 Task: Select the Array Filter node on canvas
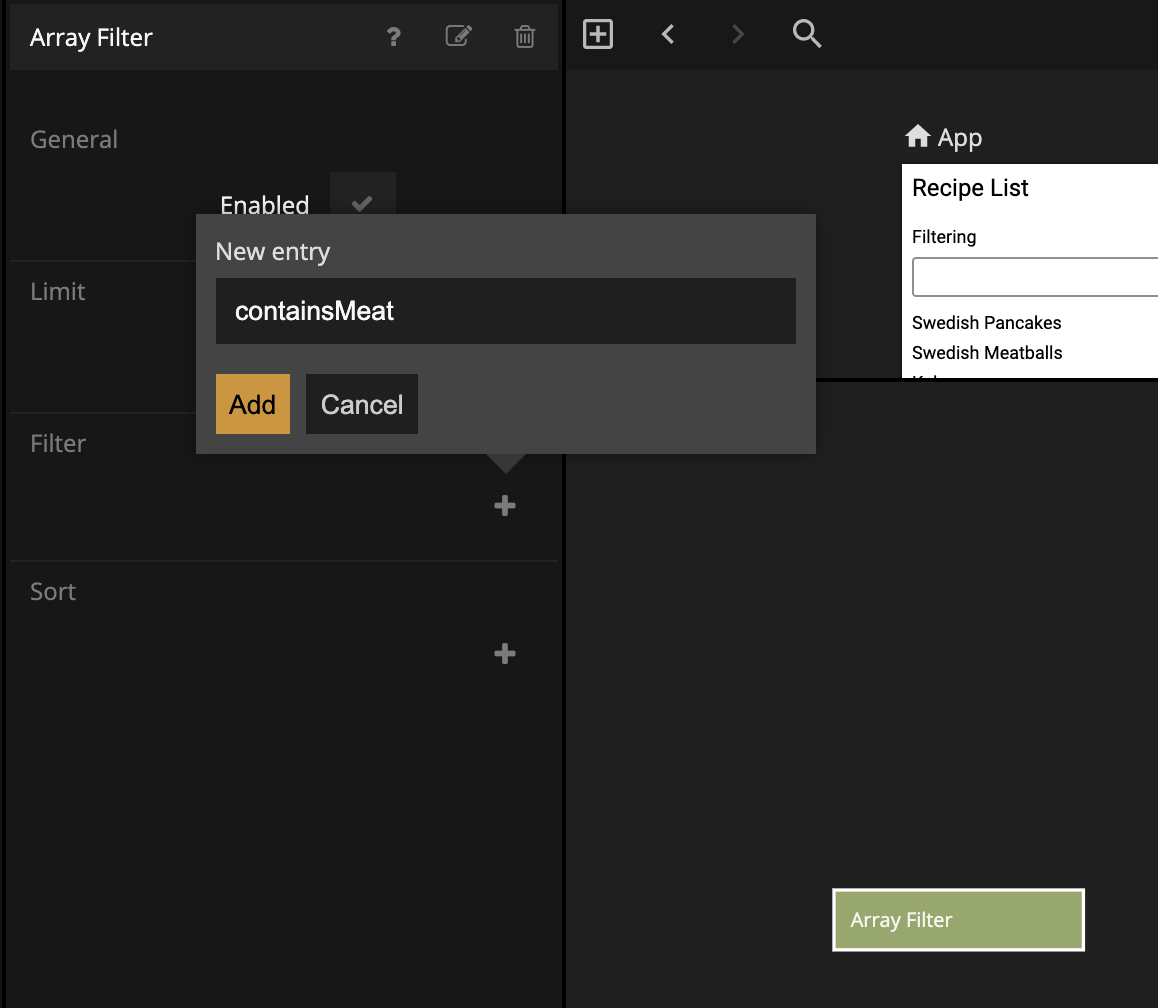(x=958, y=920)
